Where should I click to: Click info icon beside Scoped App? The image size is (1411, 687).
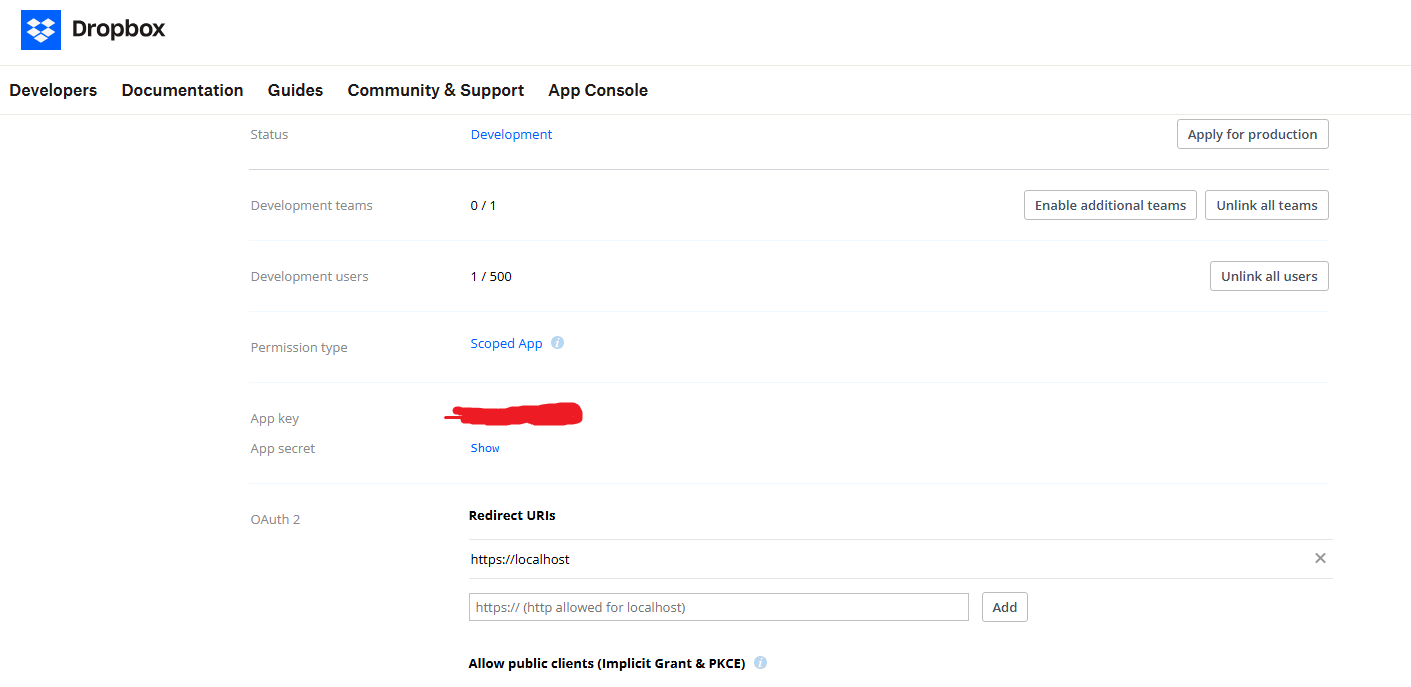pos(558,343)
